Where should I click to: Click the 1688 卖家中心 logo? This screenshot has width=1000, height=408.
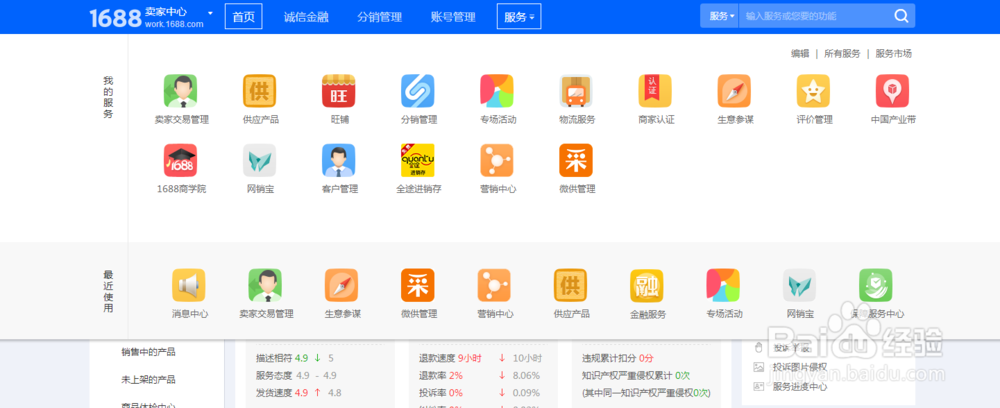click(x=146, y=17)
